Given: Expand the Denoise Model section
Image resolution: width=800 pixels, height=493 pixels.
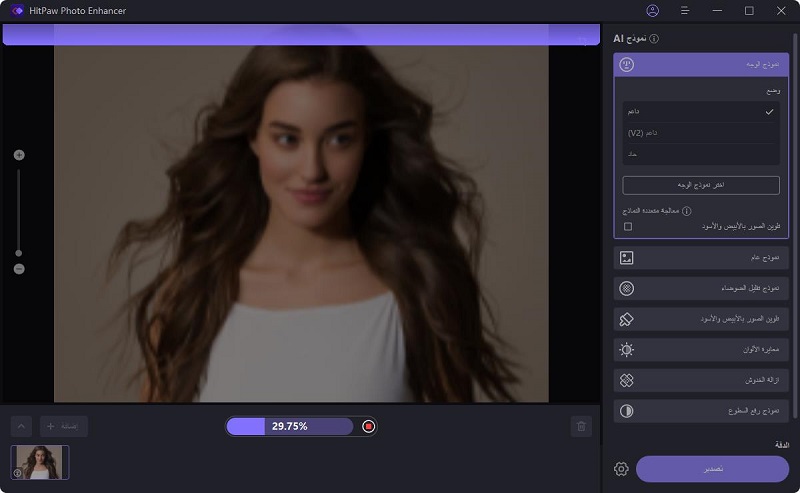Looking at the screenshot, I should [x=700, y=288].
